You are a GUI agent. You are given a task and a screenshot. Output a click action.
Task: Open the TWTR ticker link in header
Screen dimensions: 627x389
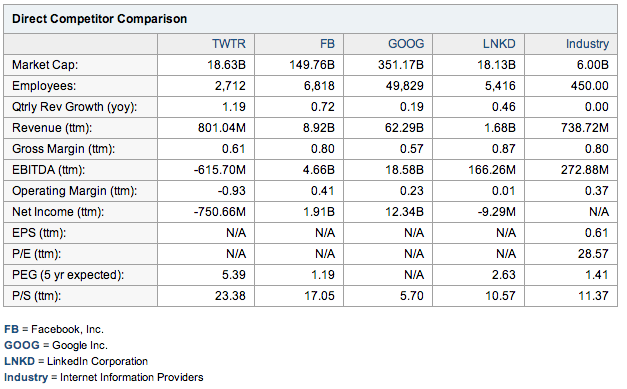tap(228, 44)
